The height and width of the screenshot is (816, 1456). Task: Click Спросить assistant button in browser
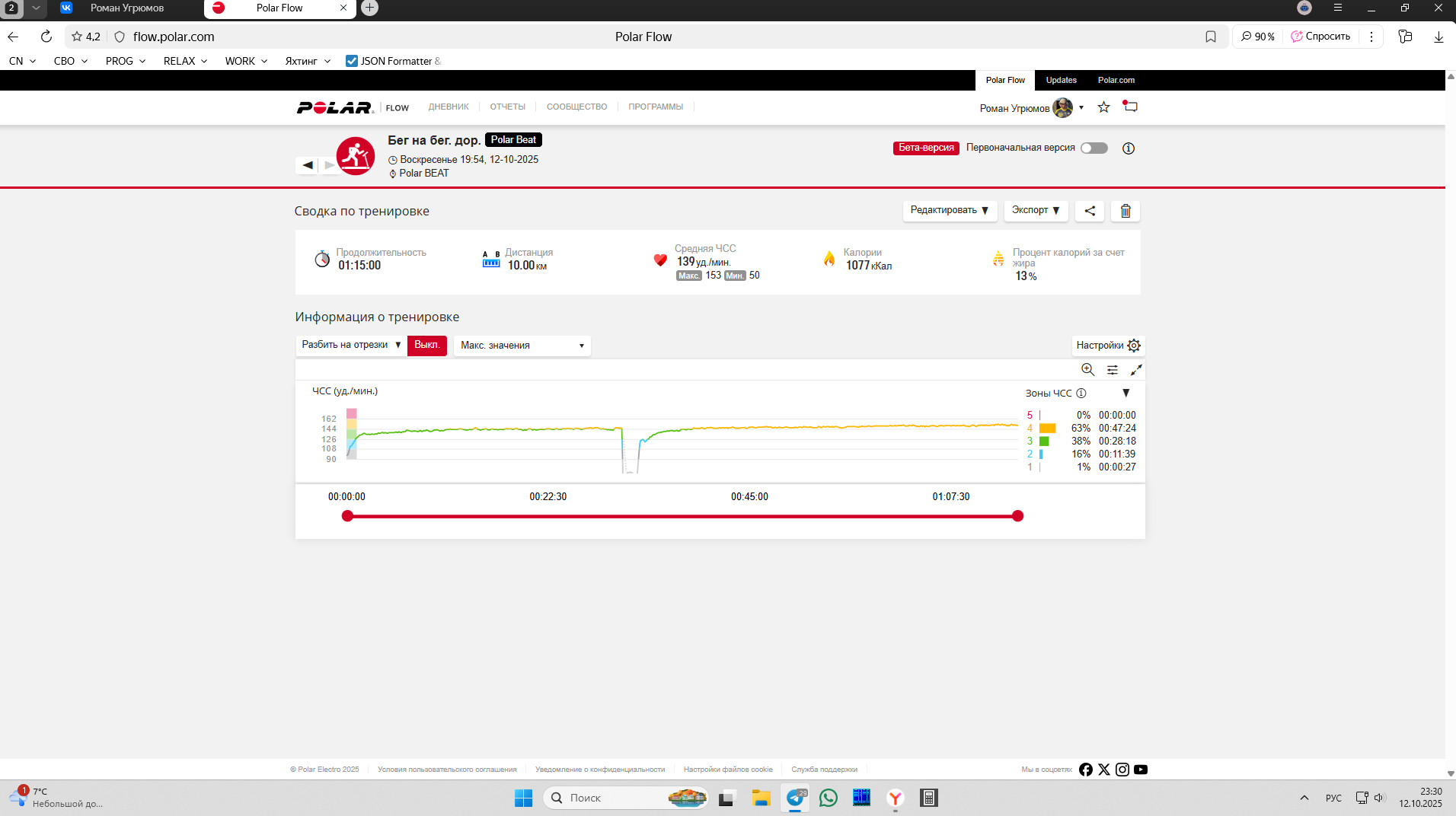(1320, 37)
